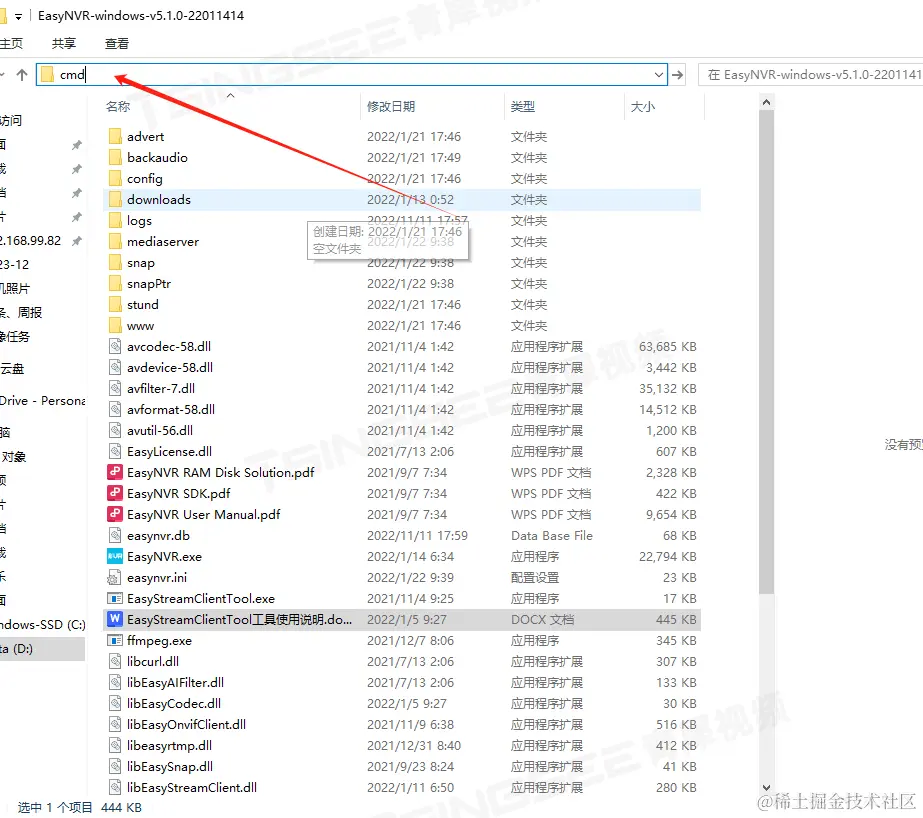Click the vertical scrollbar thumb
Screen dimensions: 923x818
[x=766, y=352]
